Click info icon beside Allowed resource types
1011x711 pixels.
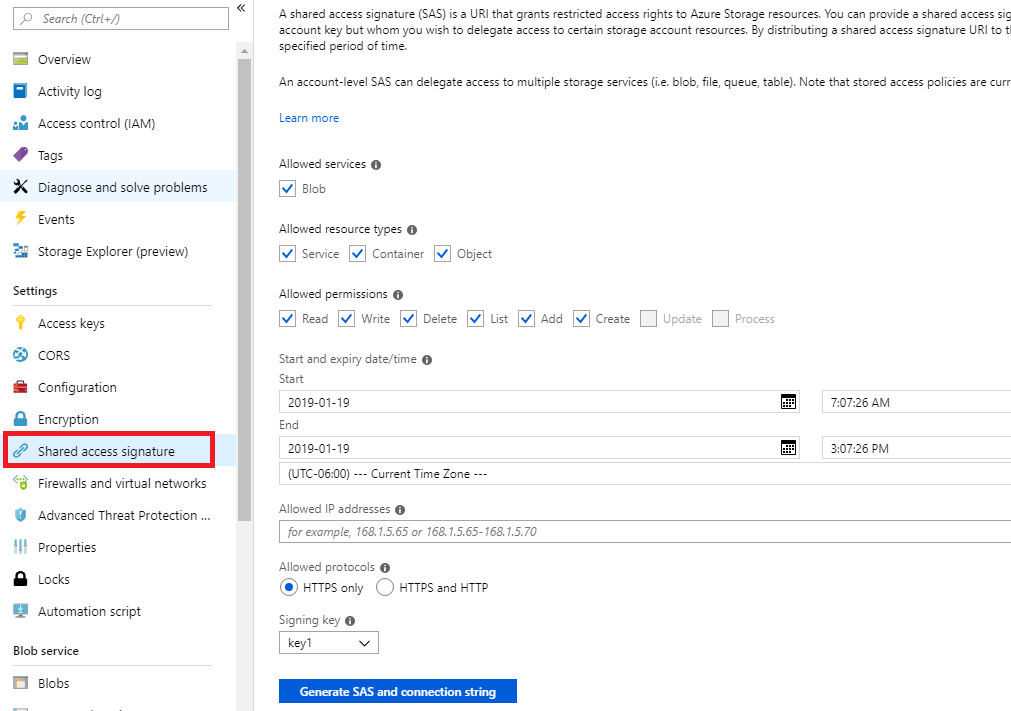click(x=412, y=230)
